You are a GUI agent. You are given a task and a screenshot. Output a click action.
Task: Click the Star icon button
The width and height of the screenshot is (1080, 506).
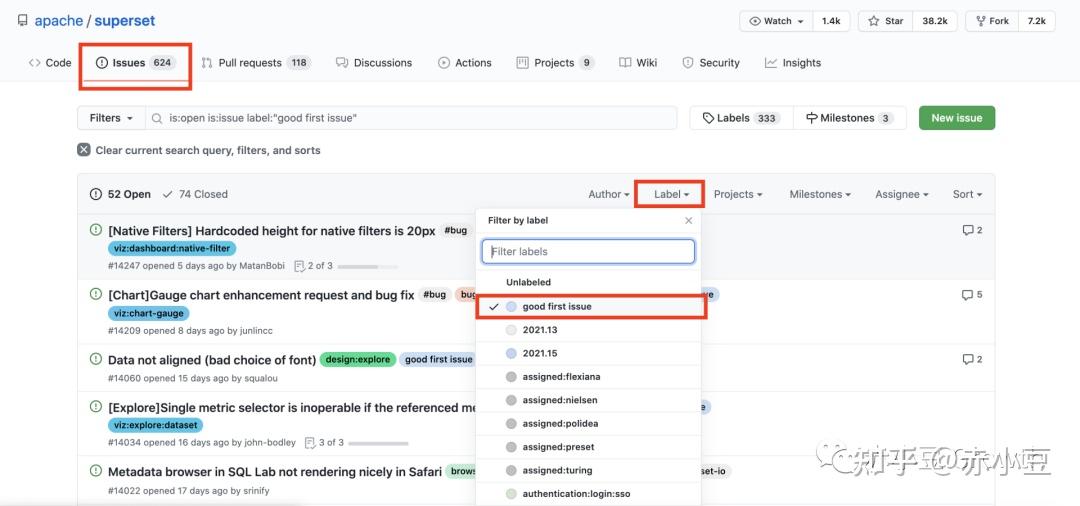pyautogui.click(x=873, y=21)
